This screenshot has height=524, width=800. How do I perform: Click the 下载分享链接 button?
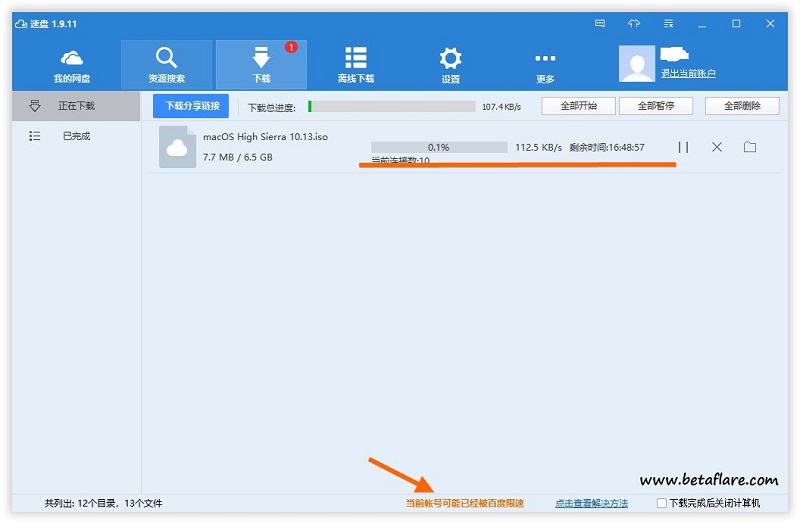coord(192,105)
